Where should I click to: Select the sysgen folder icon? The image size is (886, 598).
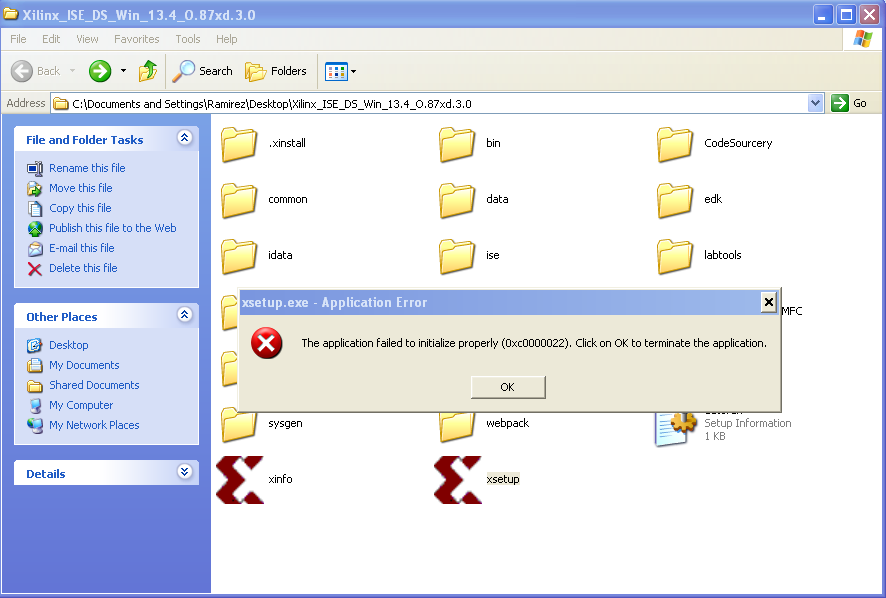pyautogui.click(x=238, y=426)
